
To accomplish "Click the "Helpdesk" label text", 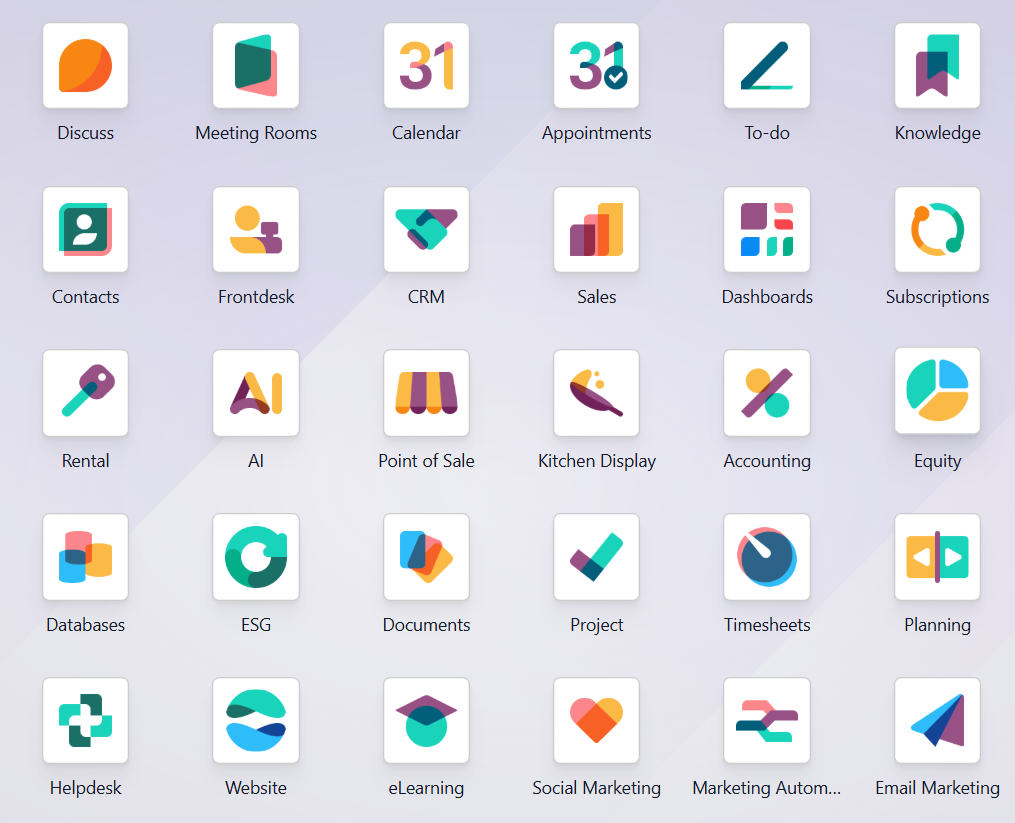I will [85, 787].
